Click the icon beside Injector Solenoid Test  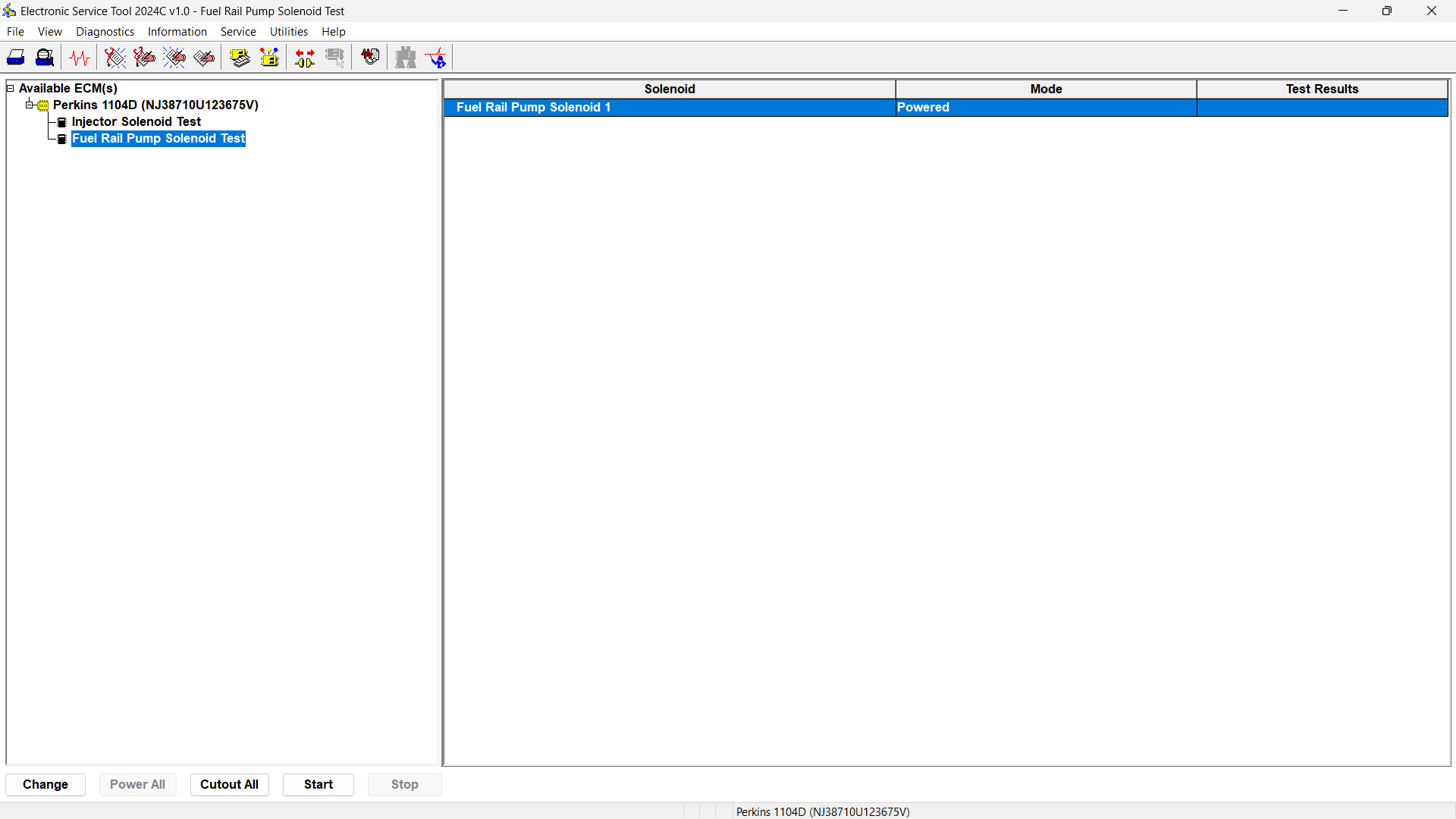(x=62, y=122)
